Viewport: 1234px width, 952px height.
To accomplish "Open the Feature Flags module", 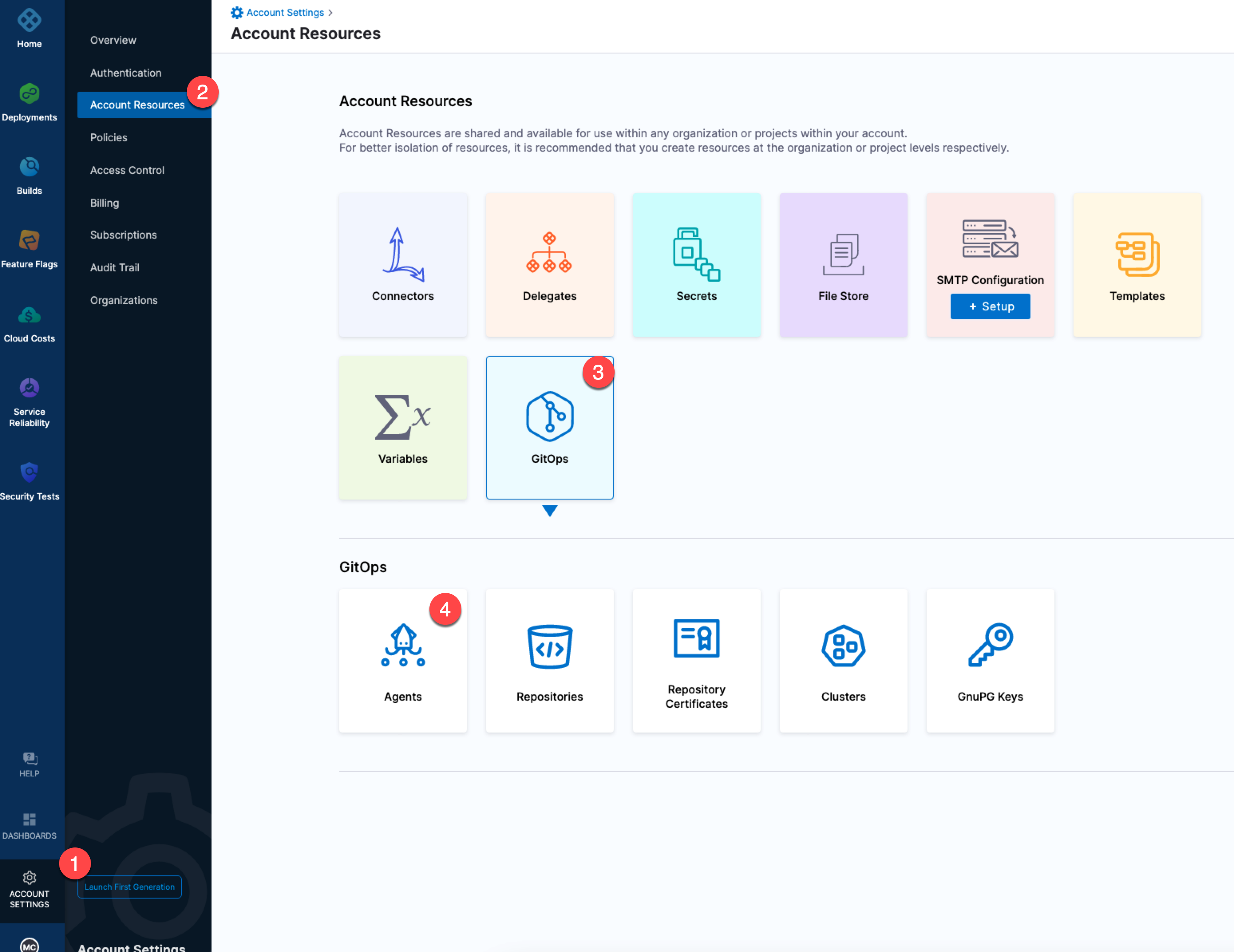I will 30,249.
